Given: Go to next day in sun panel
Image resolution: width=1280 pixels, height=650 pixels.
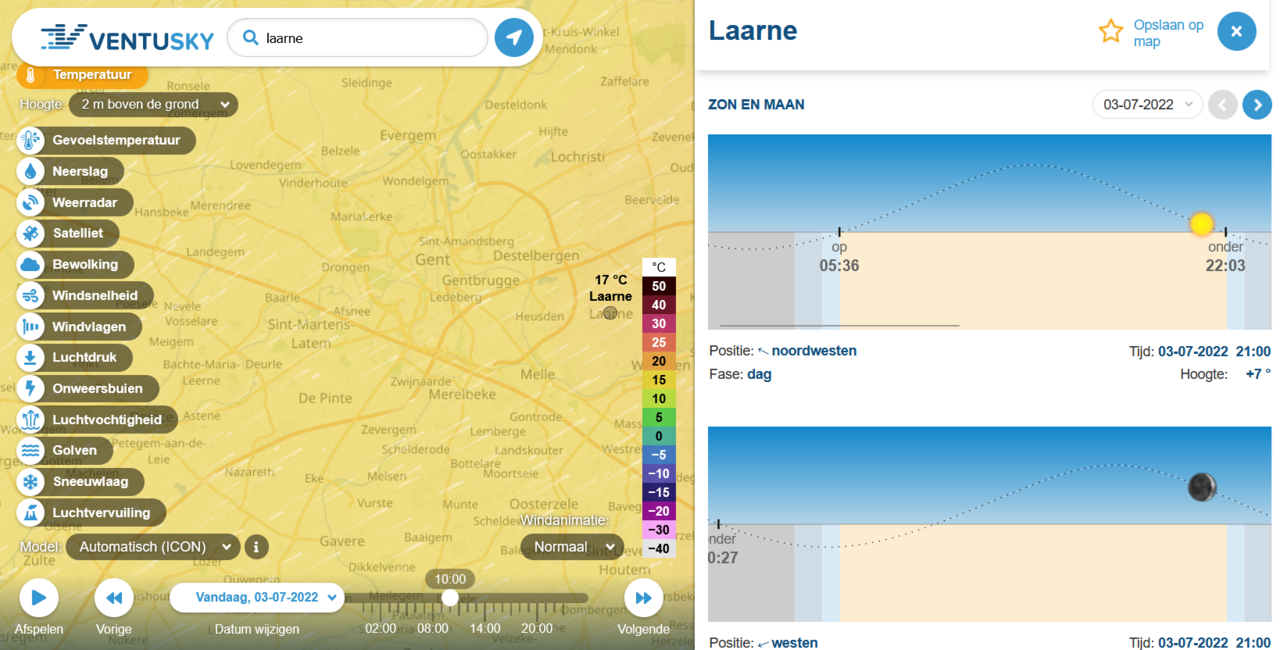Looking at the screenshot, I should 1257,104.
